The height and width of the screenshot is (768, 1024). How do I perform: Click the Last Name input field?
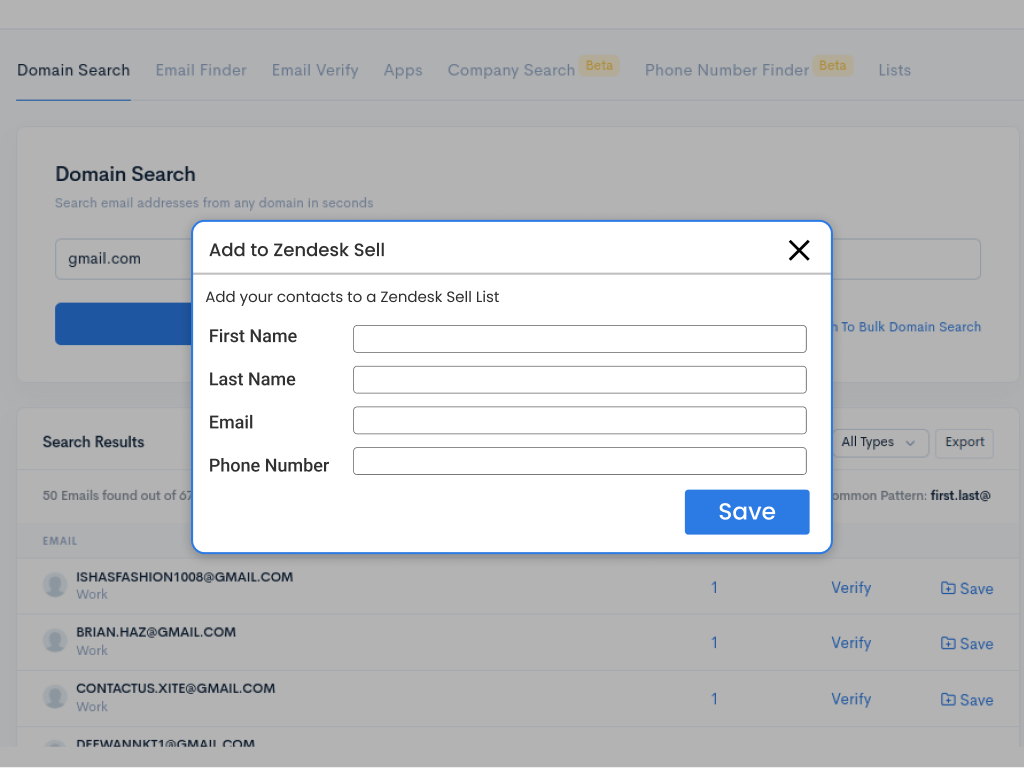(x=579, y=380)
